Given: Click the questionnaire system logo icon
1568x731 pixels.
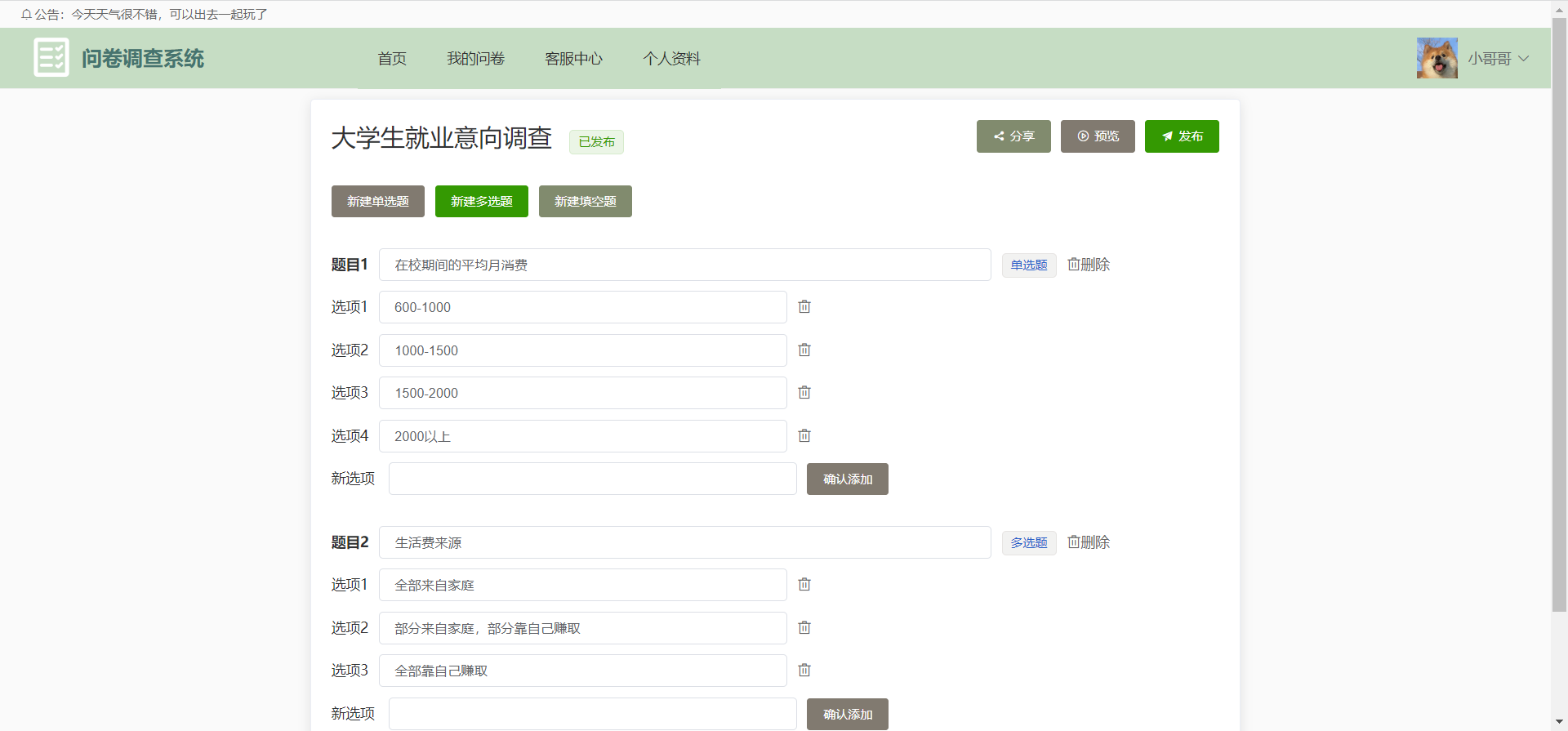Looking at the screenshot, I should coord(51,58).
